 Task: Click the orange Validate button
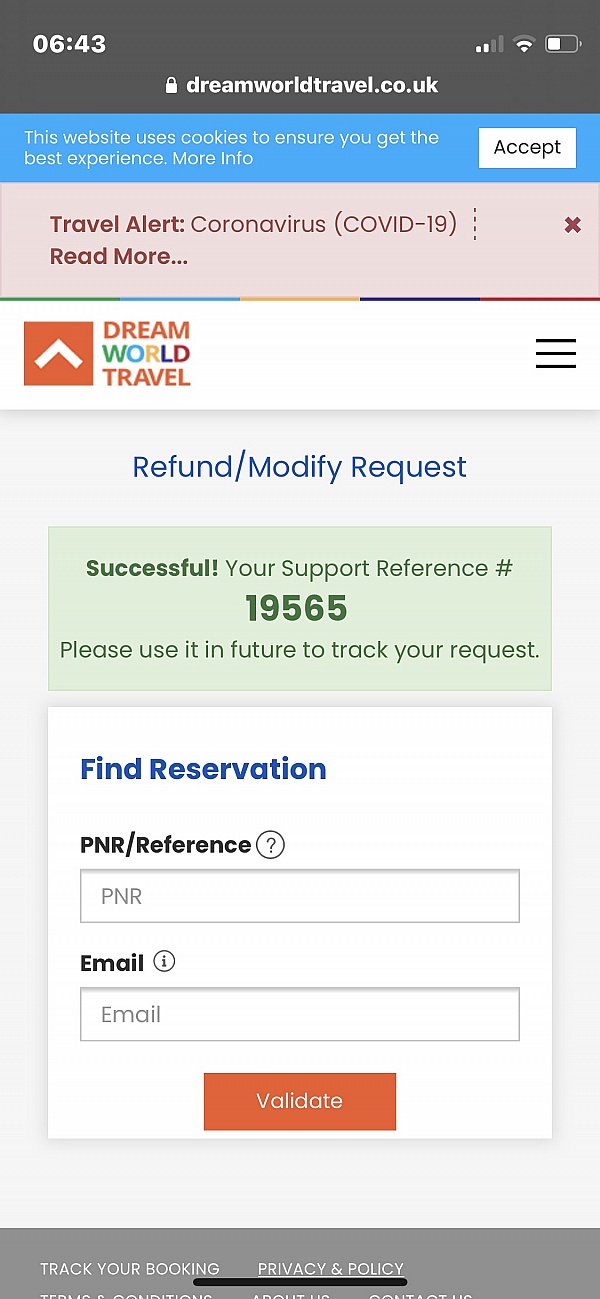click(x=300, y=1101)
